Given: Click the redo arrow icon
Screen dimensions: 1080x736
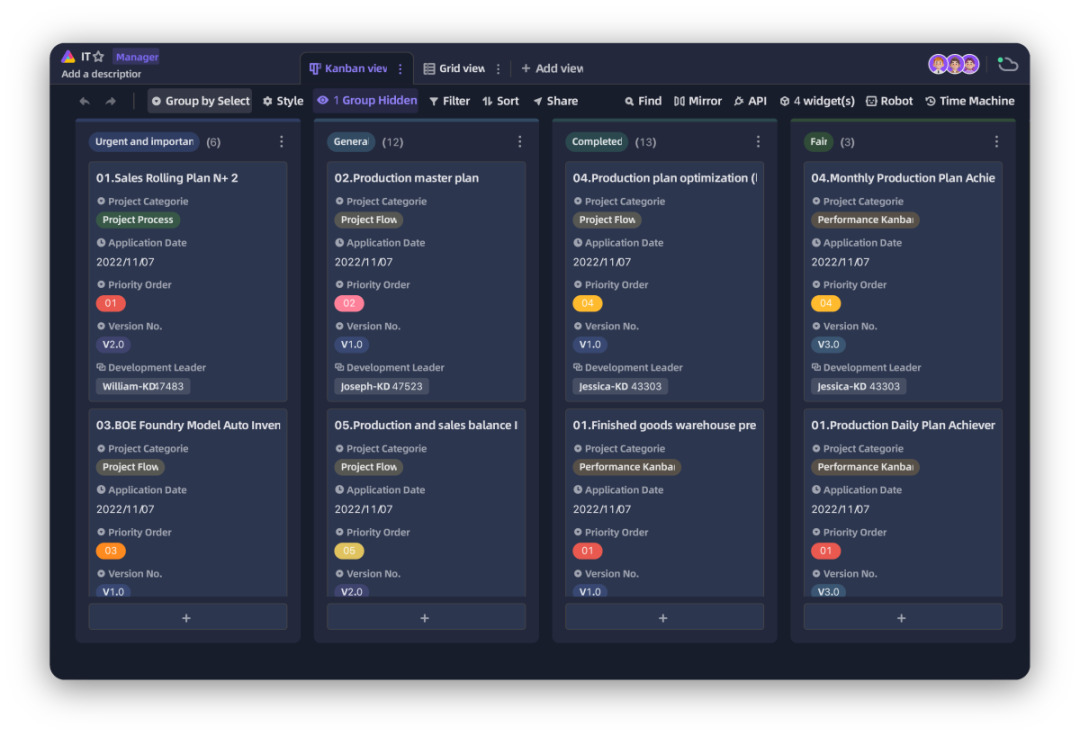Looking at the screenshot, I should [111, 101].
